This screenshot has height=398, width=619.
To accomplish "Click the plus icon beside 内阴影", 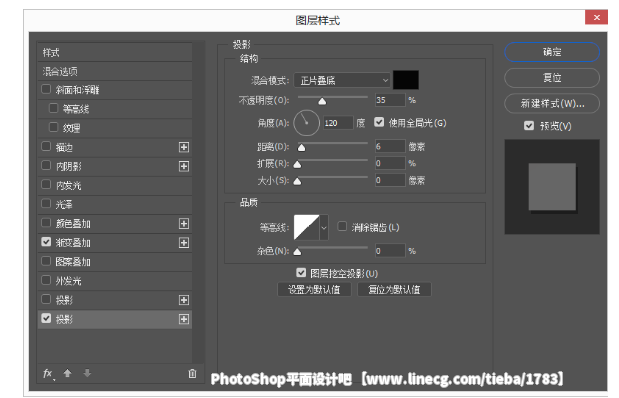I will tap(184, 166).
